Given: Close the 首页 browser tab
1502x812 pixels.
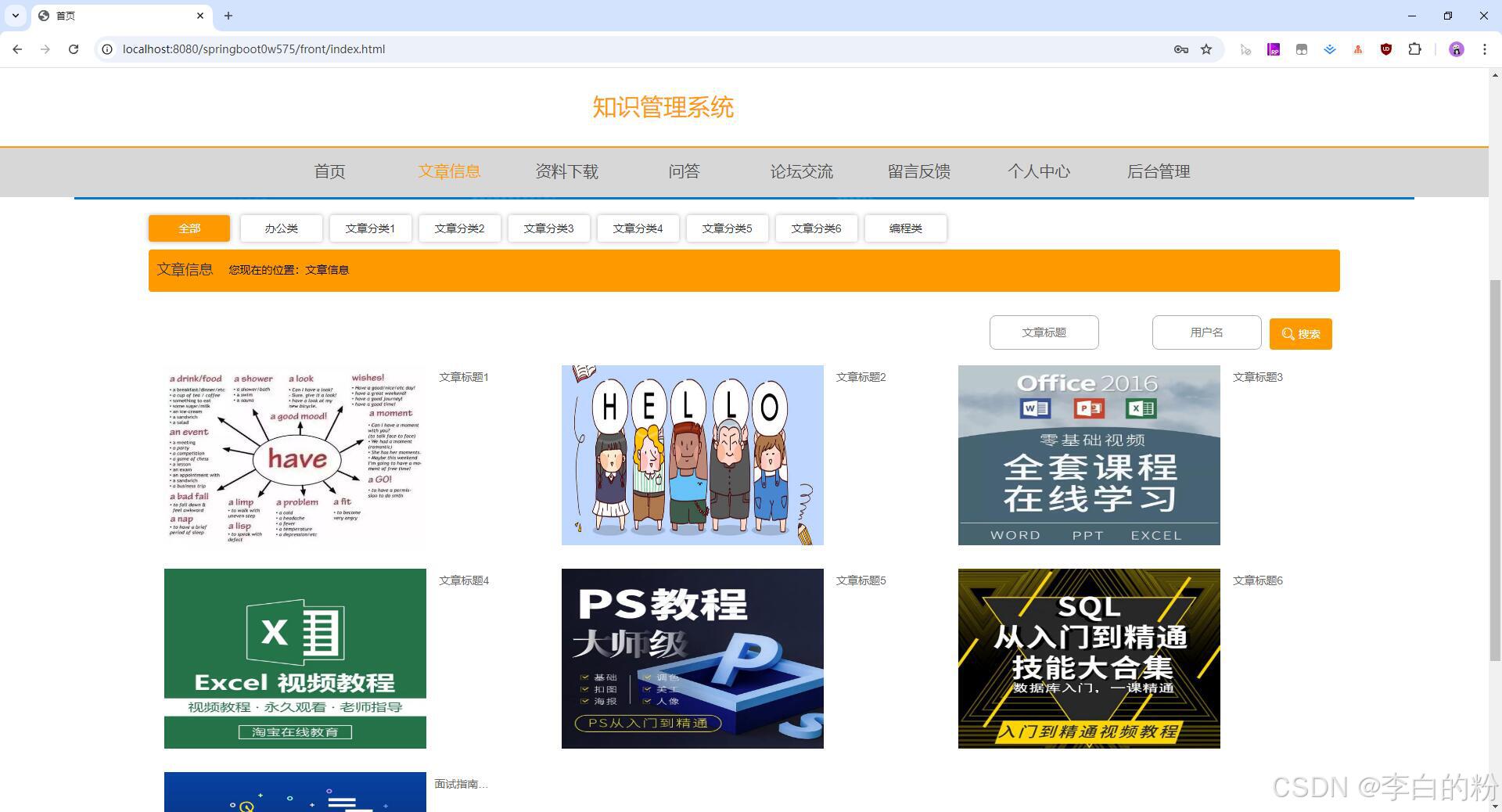Looking at the screenshot, I should click(200, 16).
